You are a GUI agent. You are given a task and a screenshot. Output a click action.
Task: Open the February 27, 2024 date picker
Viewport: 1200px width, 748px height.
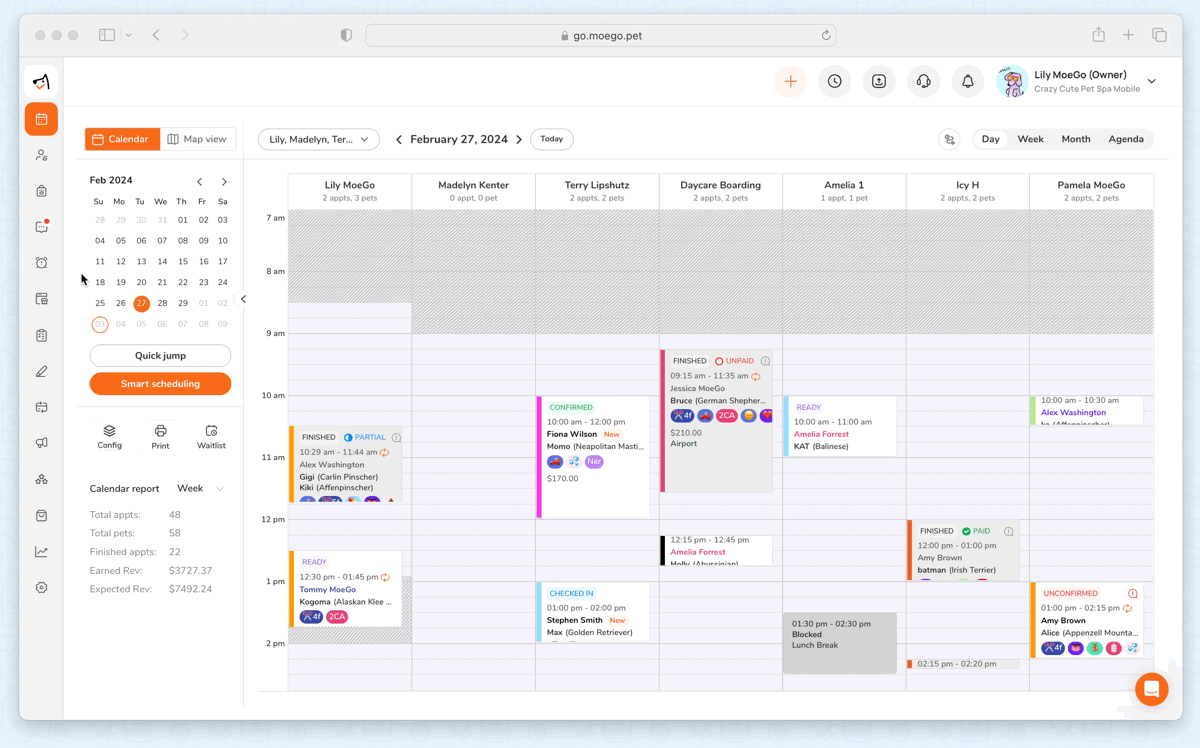tap(459, 140)
